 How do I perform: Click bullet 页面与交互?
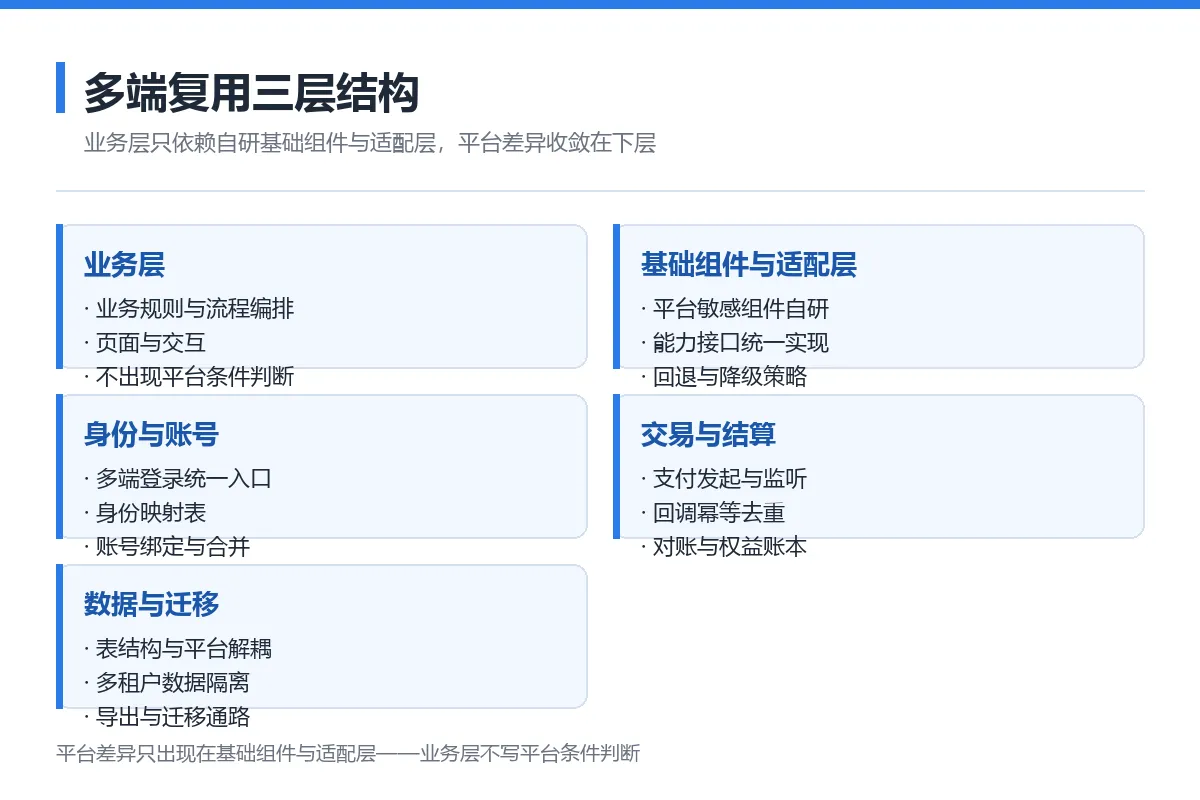pos(145,343)
